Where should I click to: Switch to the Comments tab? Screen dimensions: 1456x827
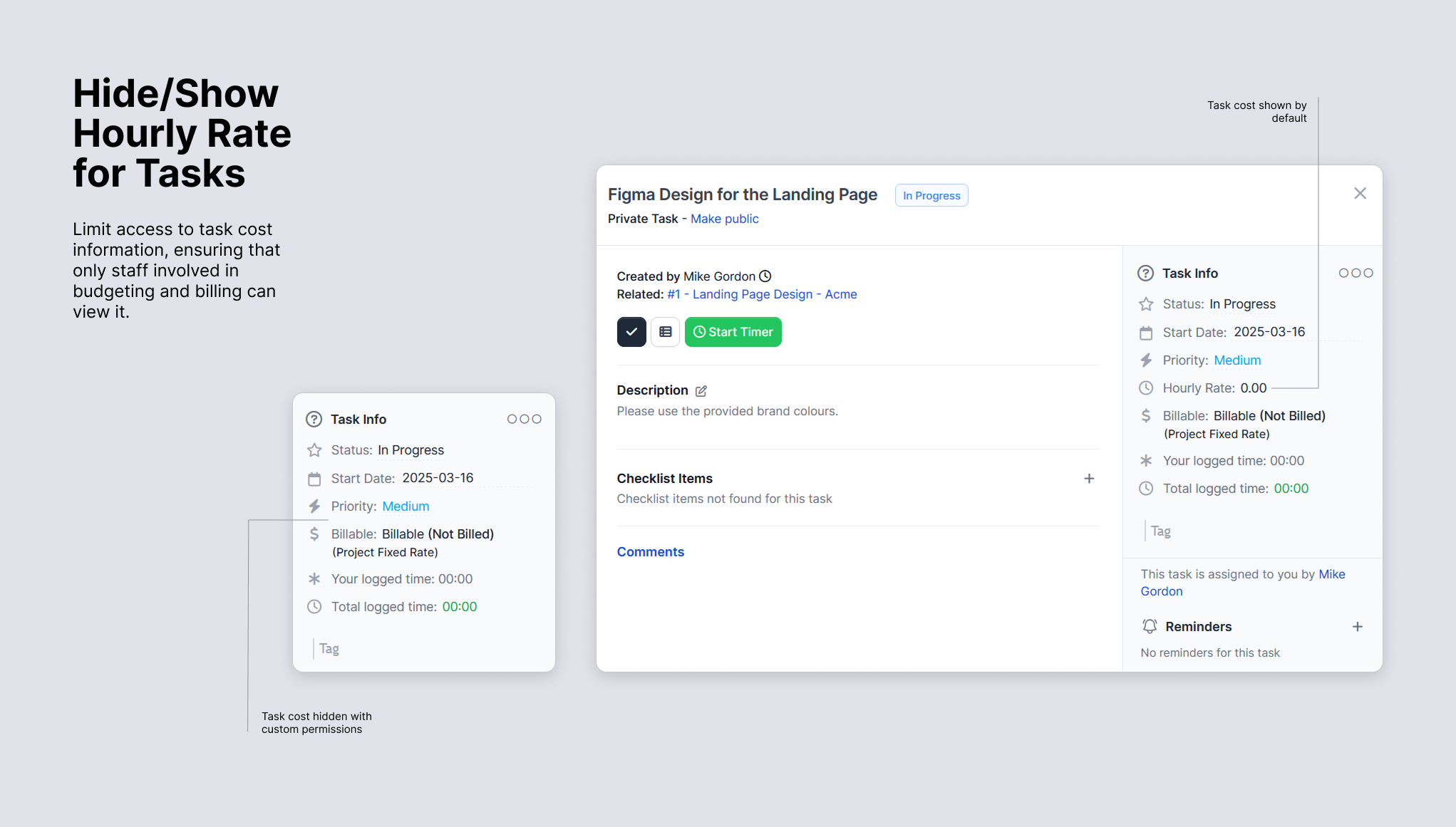tap(650, 551)
